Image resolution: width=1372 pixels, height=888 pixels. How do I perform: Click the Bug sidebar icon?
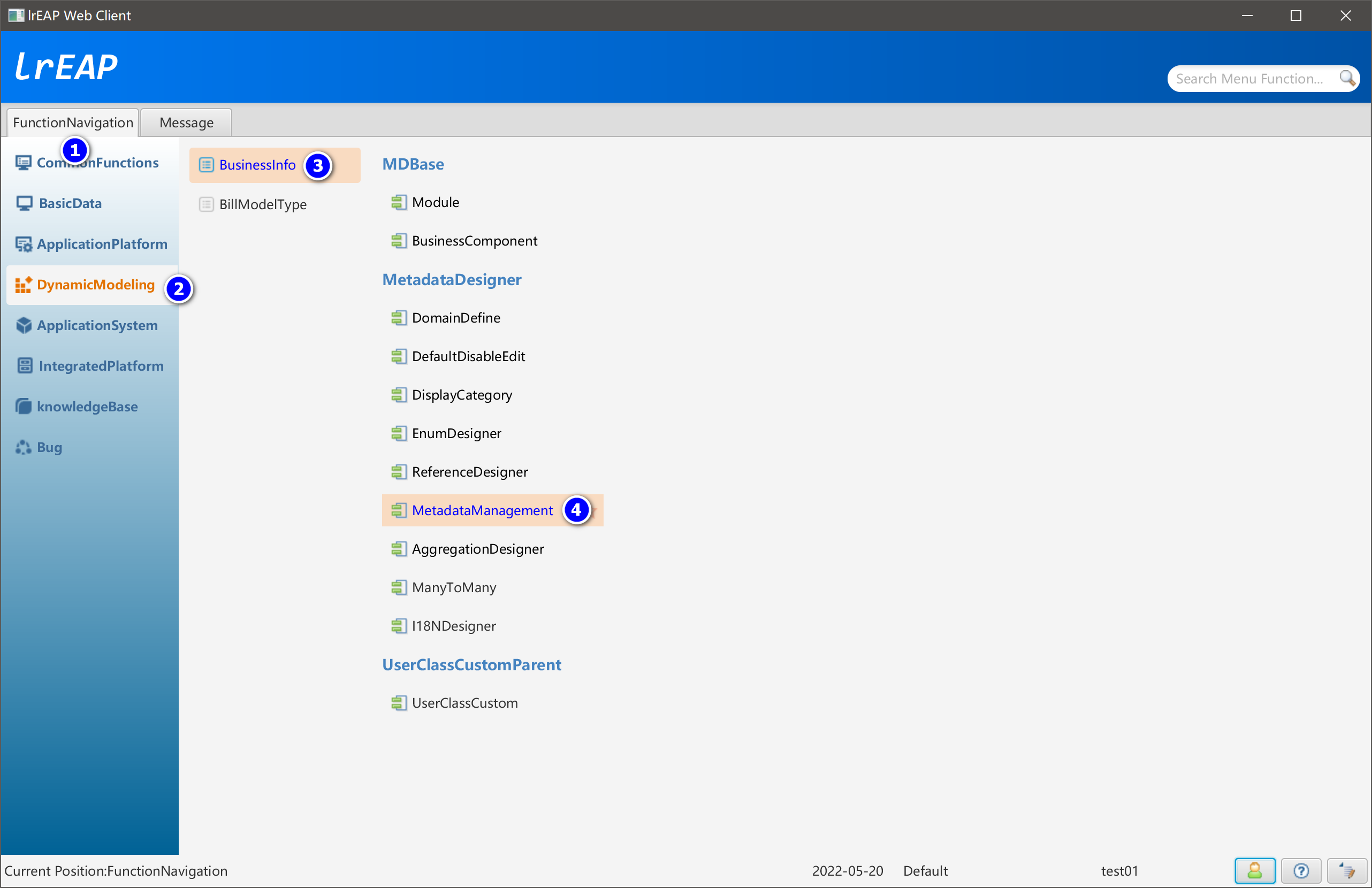point(24,447)
